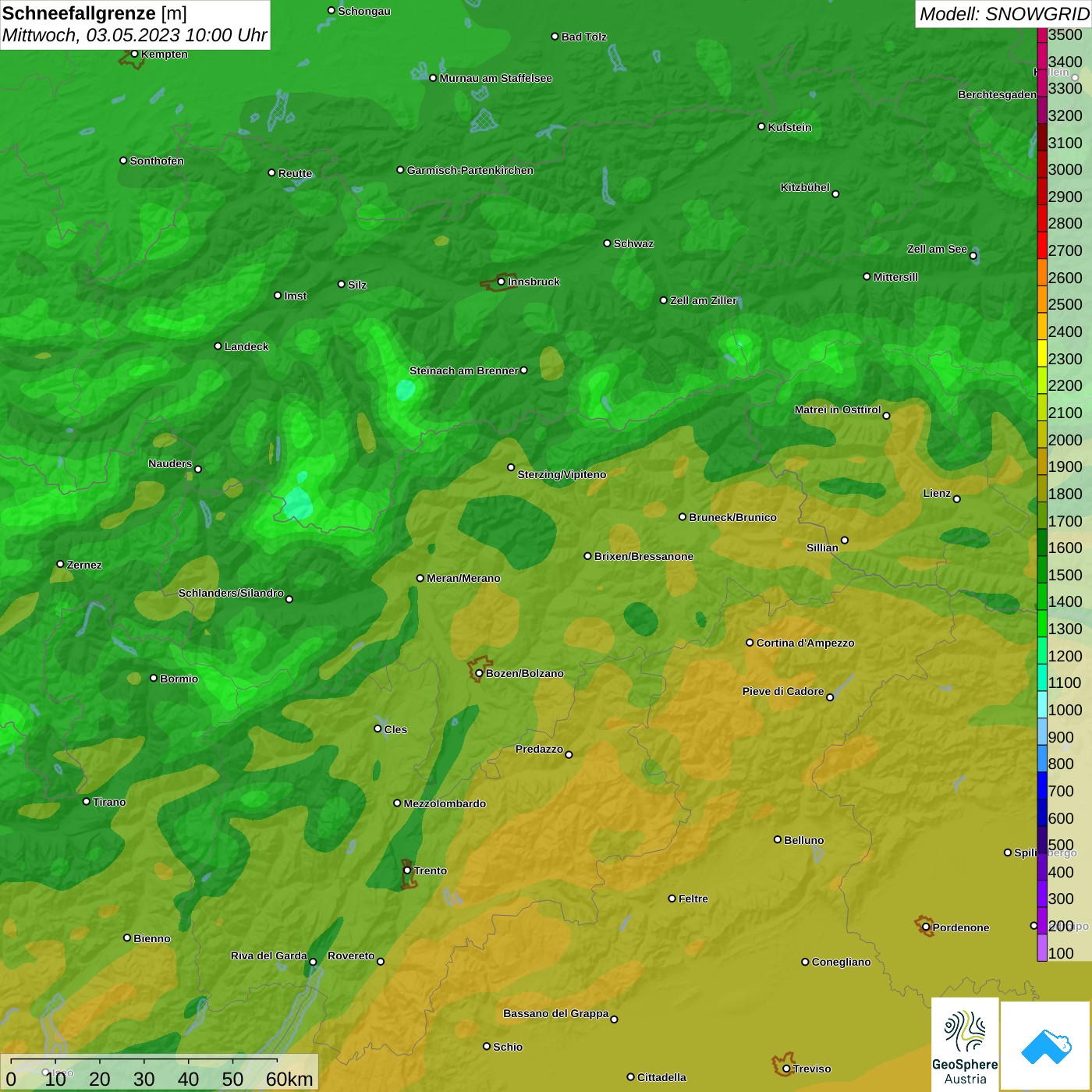Click the Cortina d'Ampezzo label
The image size is (1092, 1092).
805,643
